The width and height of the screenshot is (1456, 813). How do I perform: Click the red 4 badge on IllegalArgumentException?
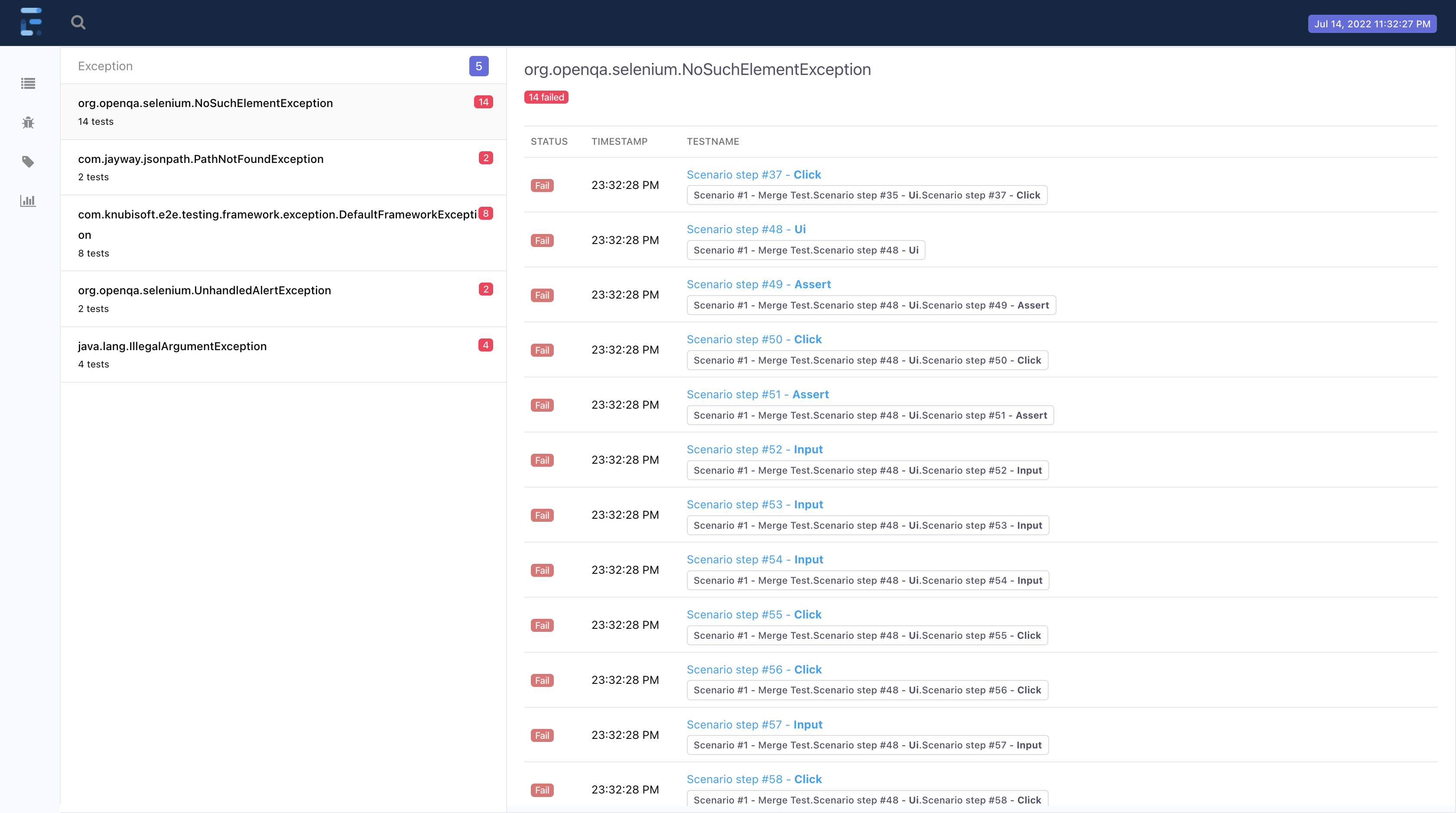pyautogui.click(x=485, y=345)
